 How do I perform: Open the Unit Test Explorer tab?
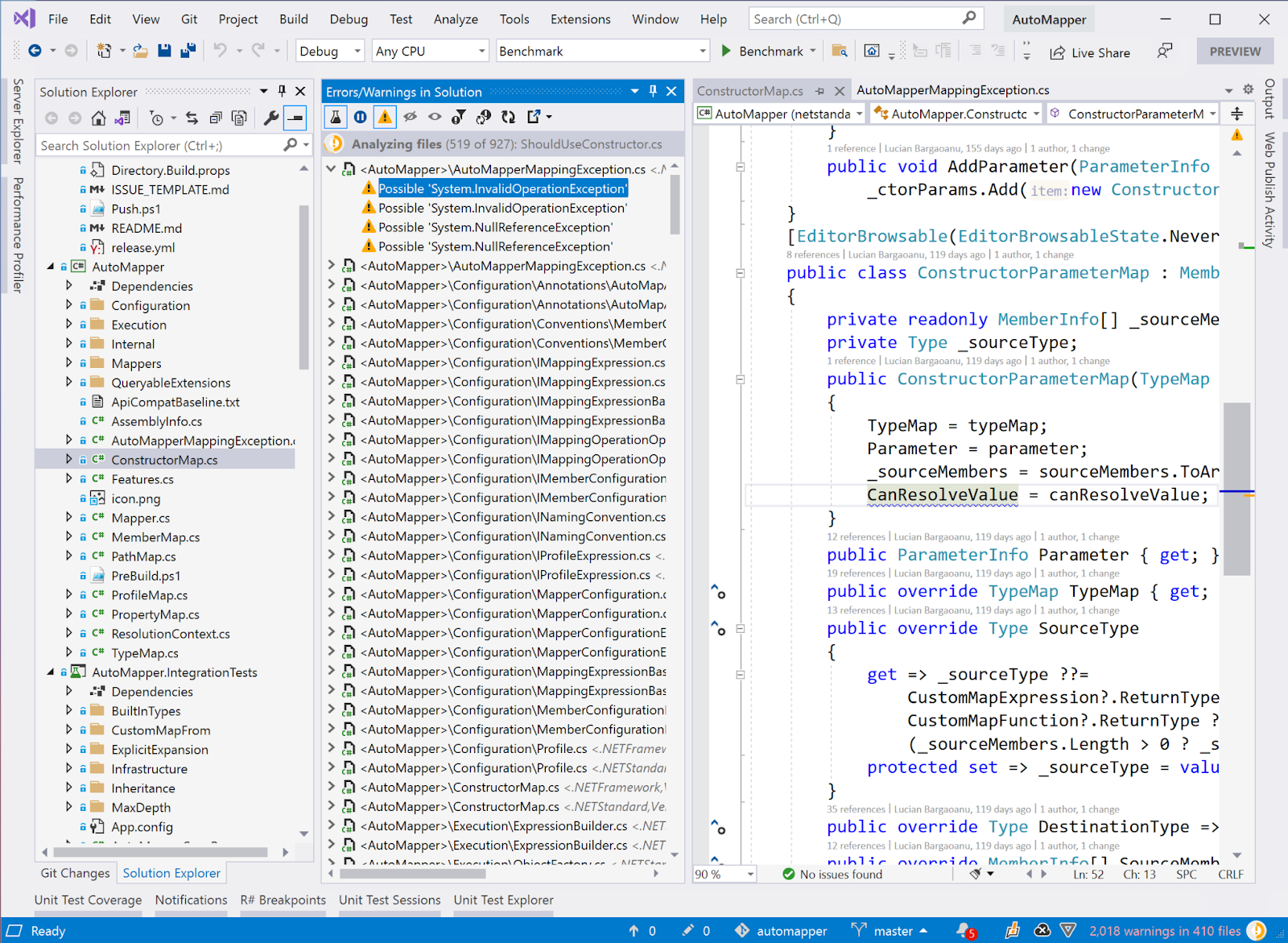pyautogui.click(x=503, y=900)
